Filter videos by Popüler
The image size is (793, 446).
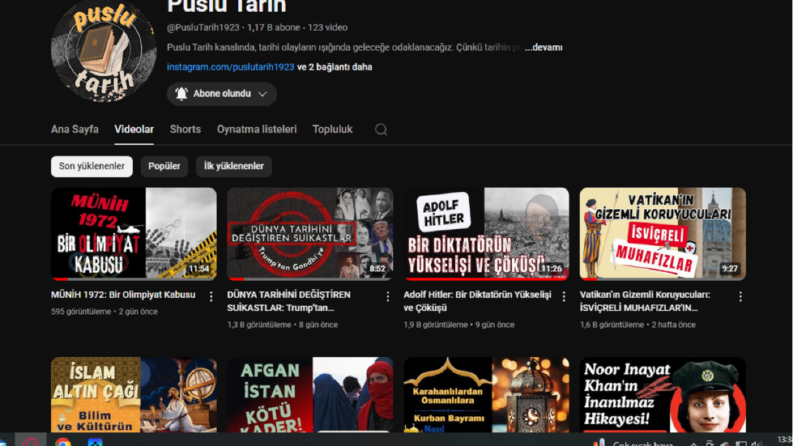coord(164,166)
